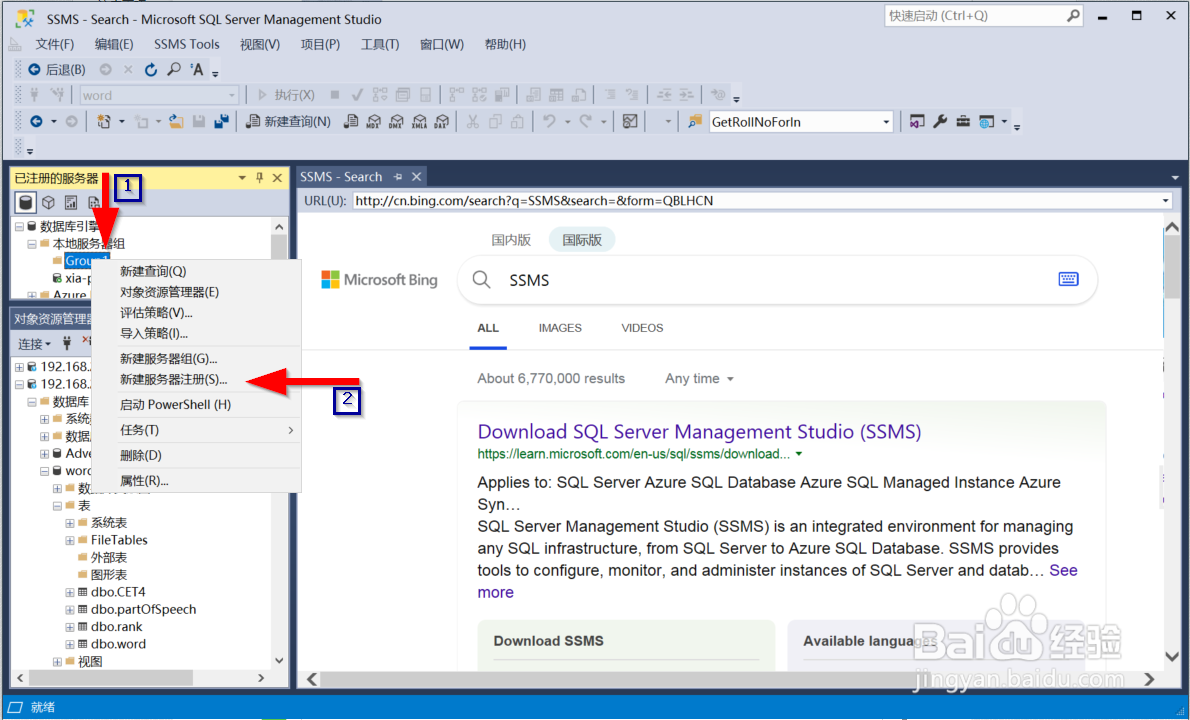Click the Save All disks icon
1190x720 pixels.
(222, 121)
